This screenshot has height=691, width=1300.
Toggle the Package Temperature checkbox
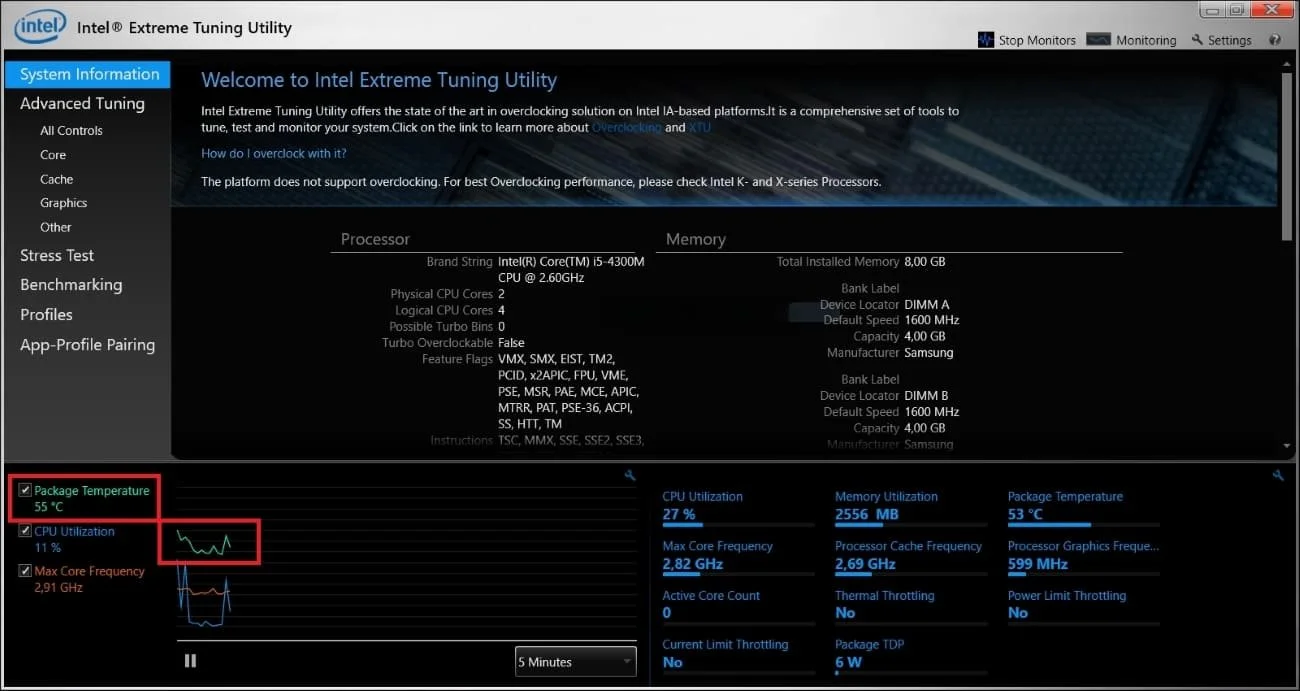pyautogui.click(x=25, y=490)
